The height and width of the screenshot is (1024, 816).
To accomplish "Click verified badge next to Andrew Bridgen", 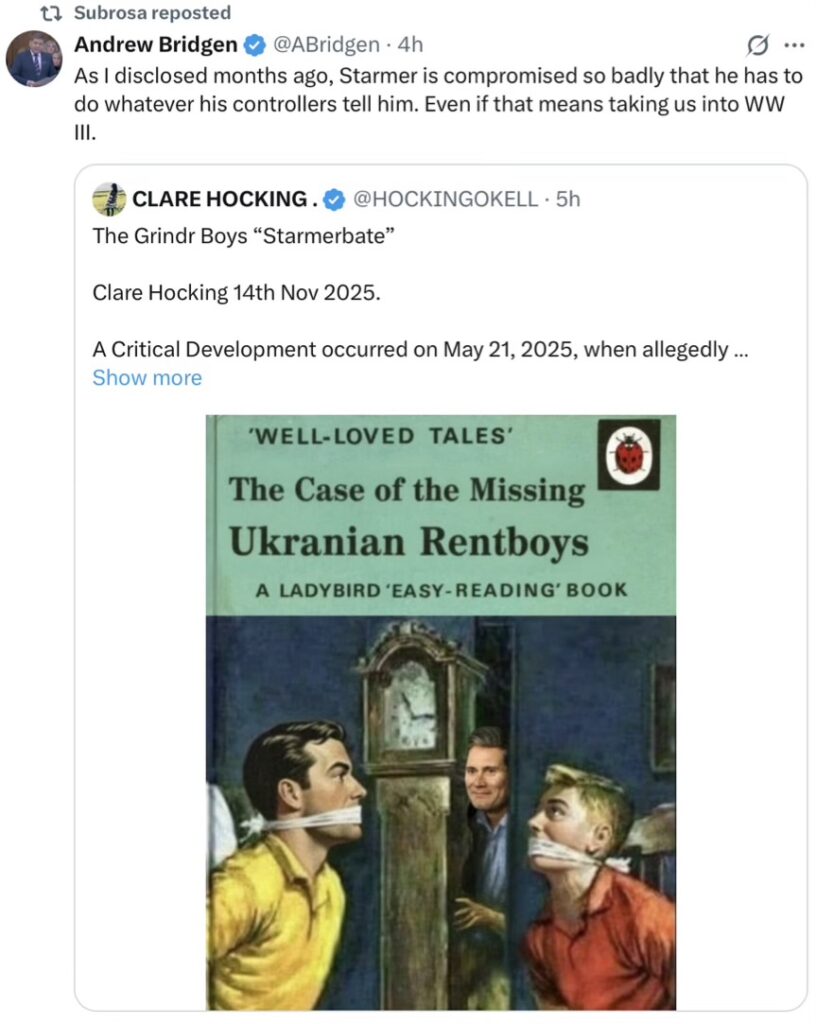I will point(255,44).
